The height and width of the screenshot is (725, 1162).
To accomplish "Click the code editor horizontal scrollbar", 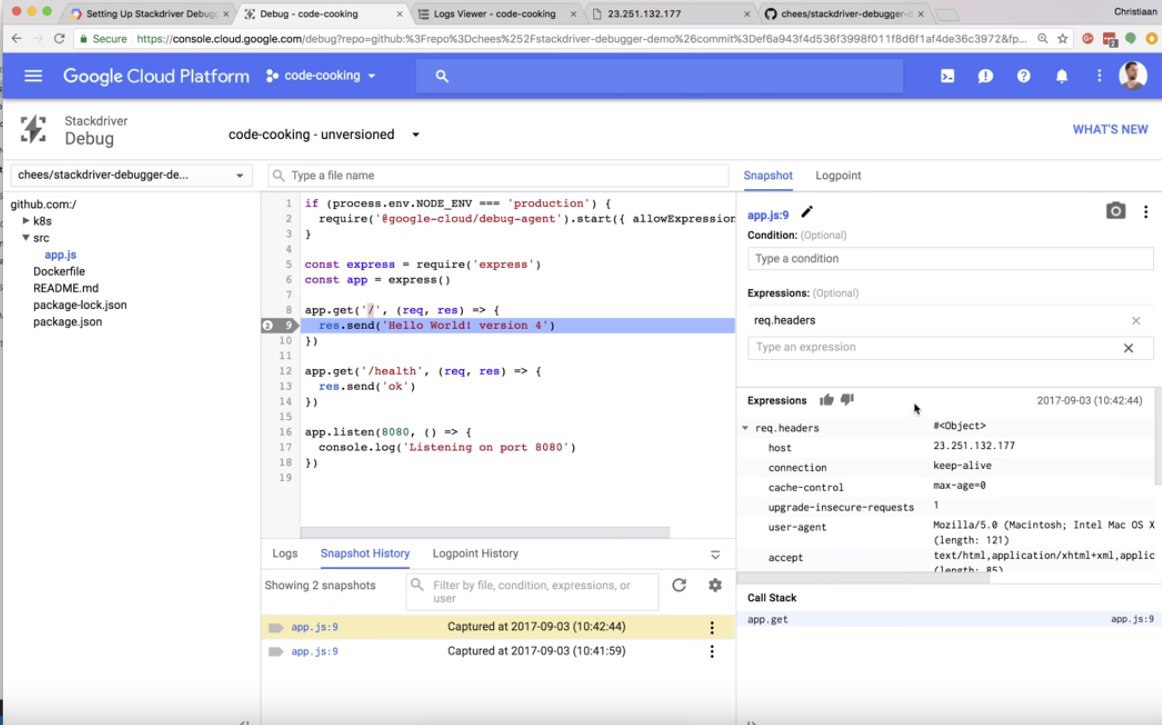I will 485,532.
